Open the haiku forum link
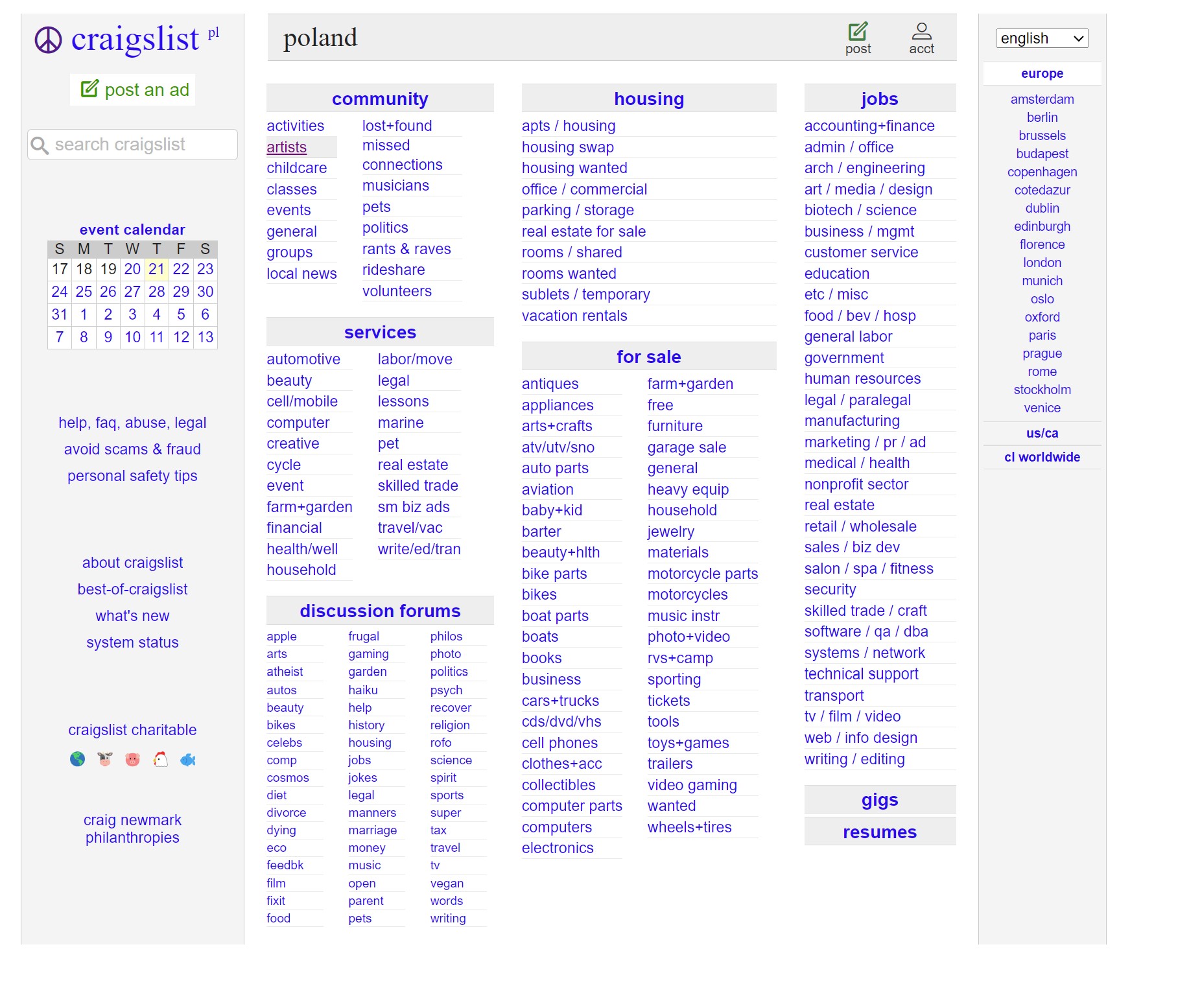The image size is (1189, 1008). point(362,690)
